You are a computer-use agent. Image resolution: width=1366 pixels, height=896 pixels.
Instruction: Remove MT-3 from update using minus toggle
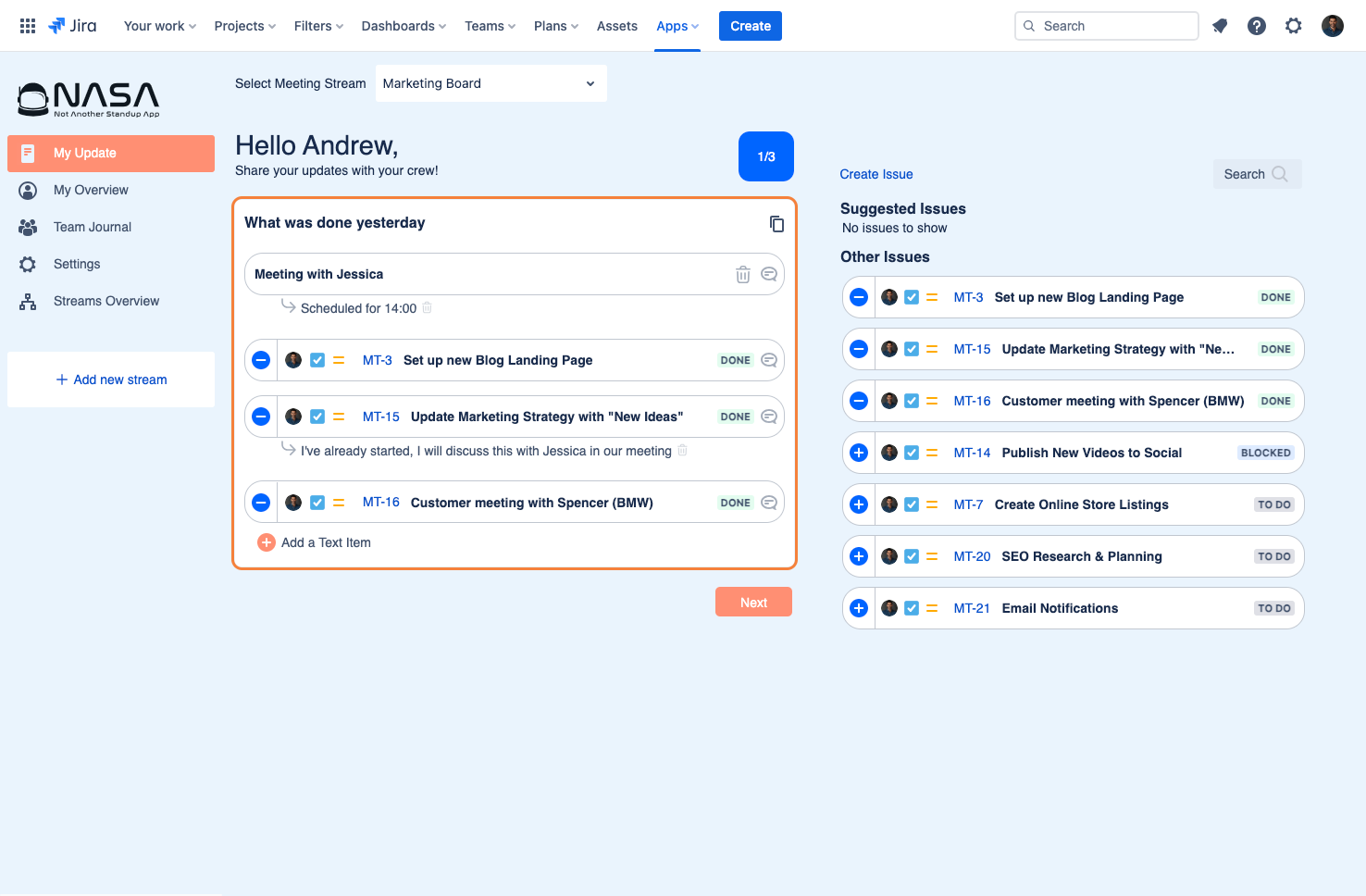261,360
